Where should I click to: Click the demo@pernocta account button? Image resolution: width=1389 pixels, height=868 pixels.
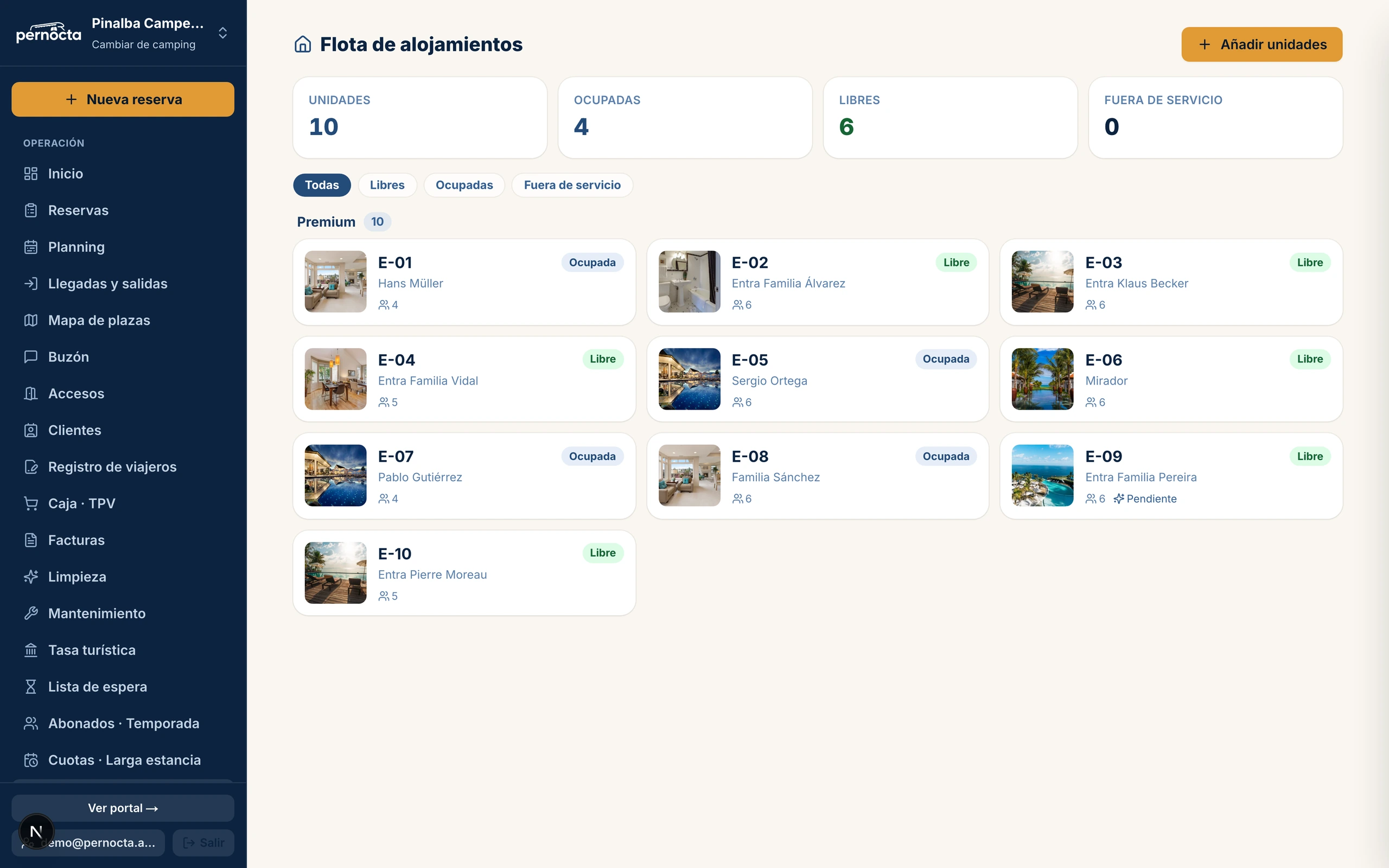[88, 843]
